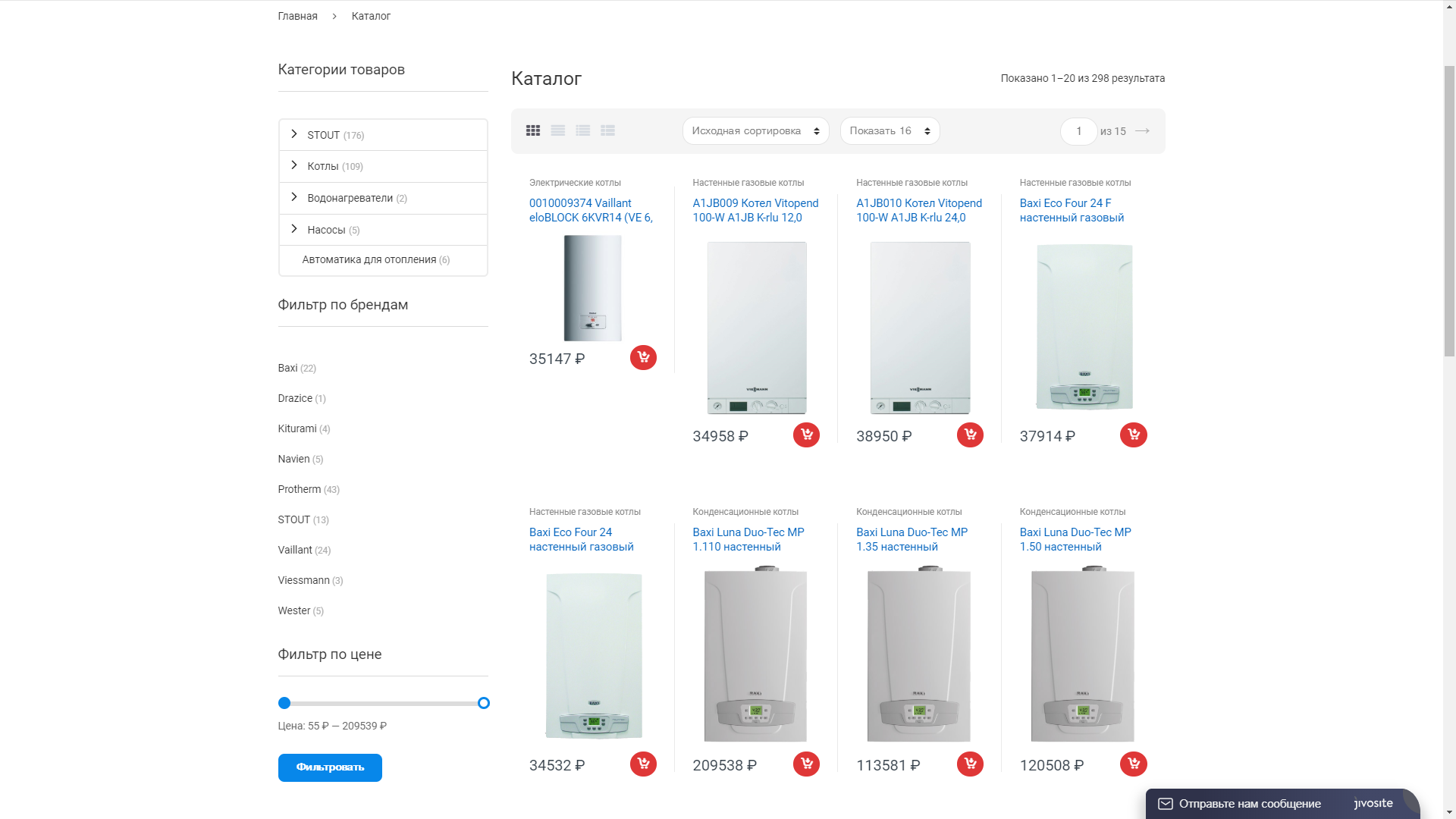Open STOUT category link
Image resolution: width=1456 pixels, height=819 pixels.
[x=323, y=135]
